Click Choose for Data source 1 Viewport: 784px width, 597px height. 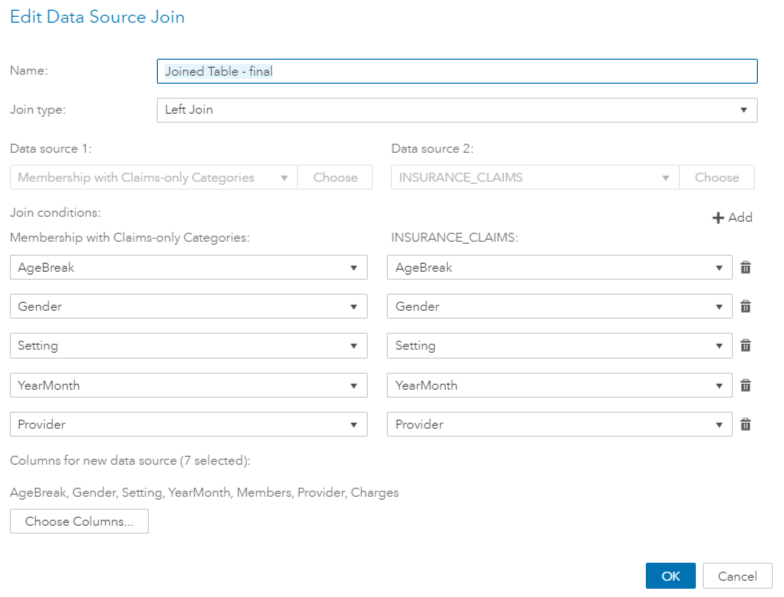[335, 177]
